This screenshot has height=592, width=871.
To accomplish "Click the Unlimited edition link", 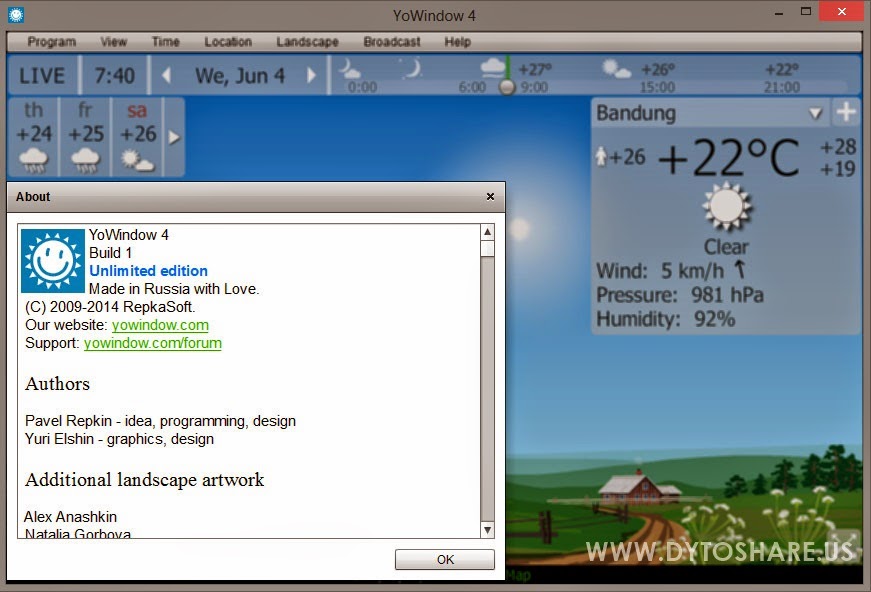I will pos(148,270).
